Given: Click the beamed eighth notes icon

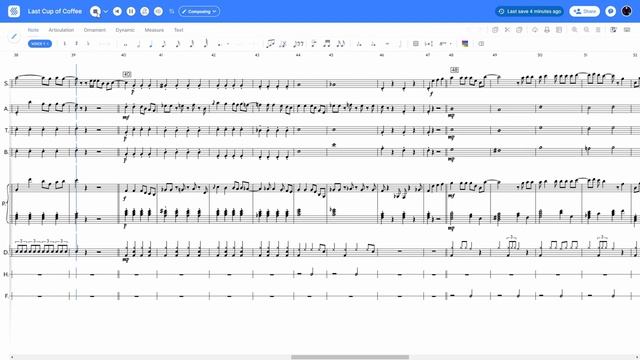Looking at the screenshot, I should (327, 44).
